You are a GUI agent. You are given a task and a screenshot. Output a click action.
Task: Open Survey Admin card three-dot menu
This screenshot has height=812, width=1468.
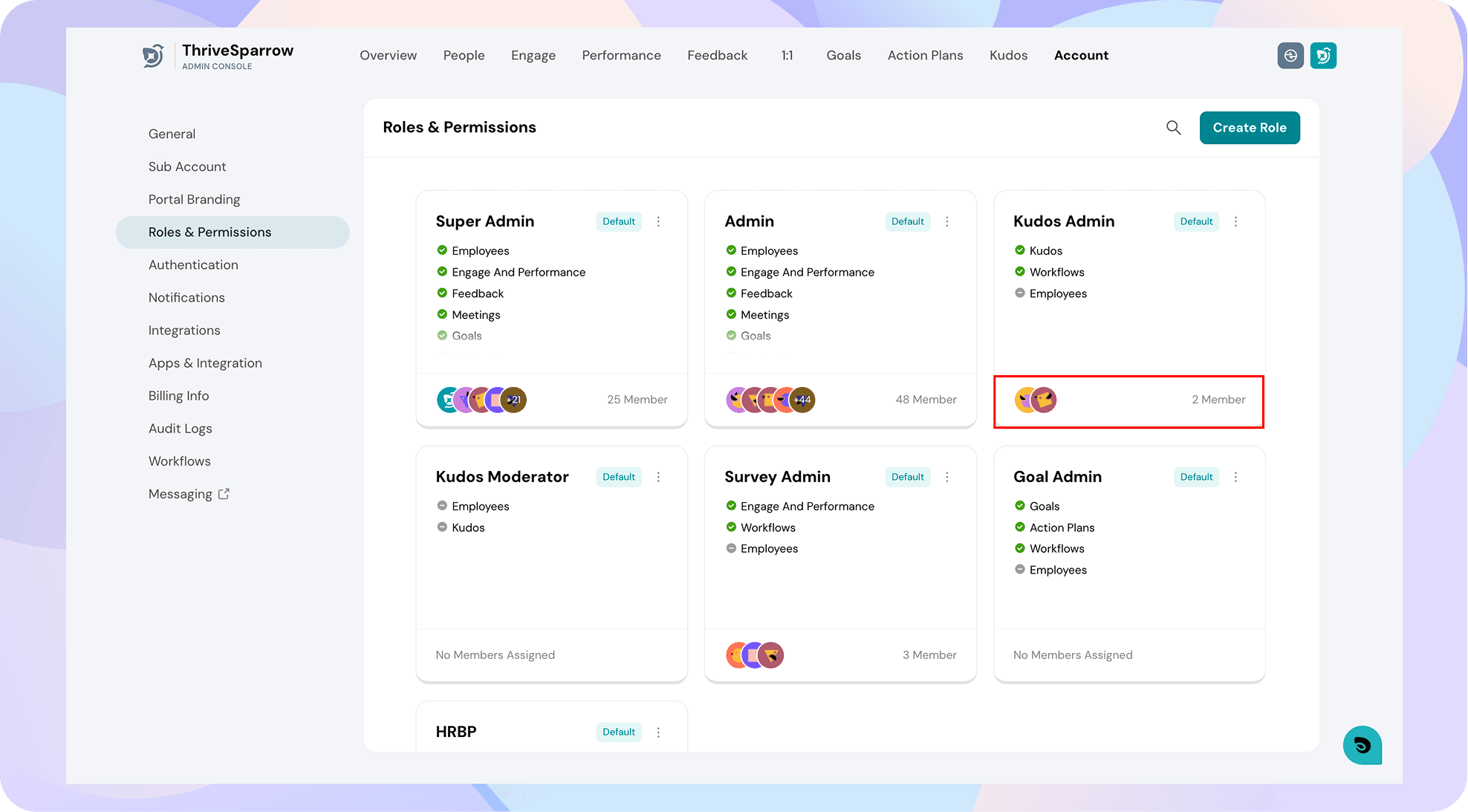947,477
